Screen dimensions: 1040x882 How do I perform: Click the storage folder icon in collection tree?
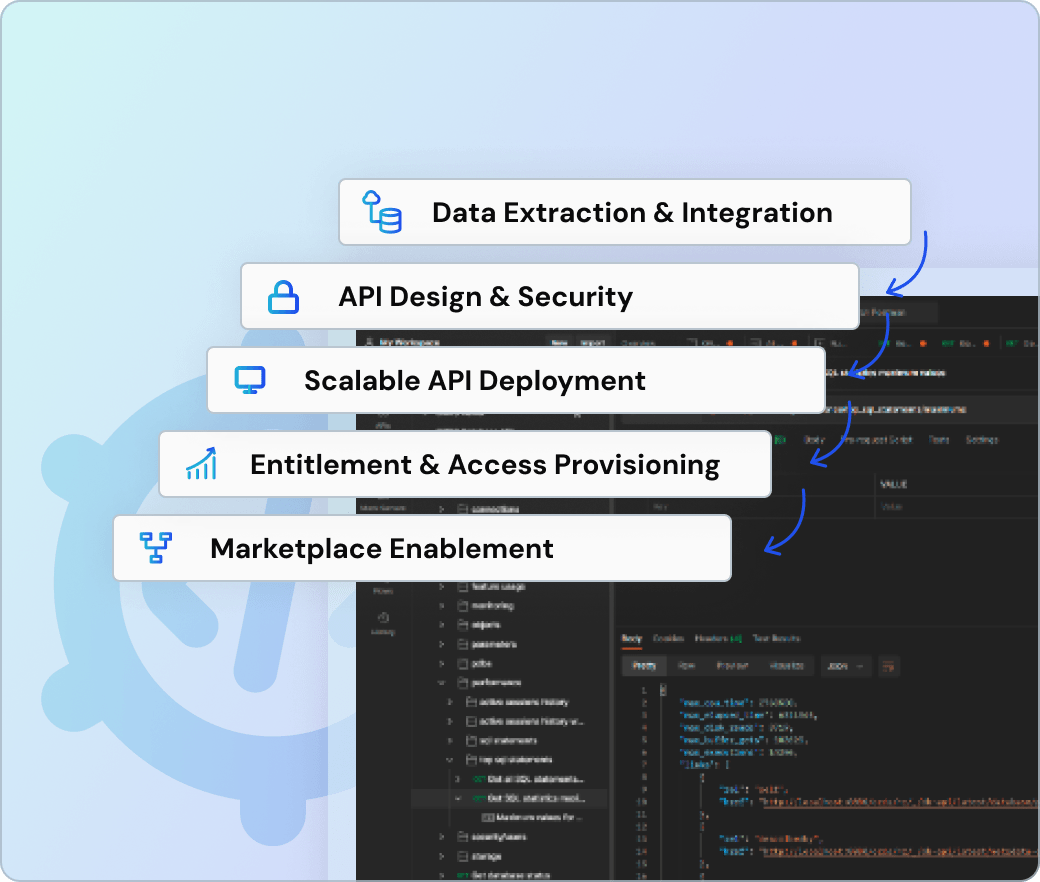[x=463, y=856]
